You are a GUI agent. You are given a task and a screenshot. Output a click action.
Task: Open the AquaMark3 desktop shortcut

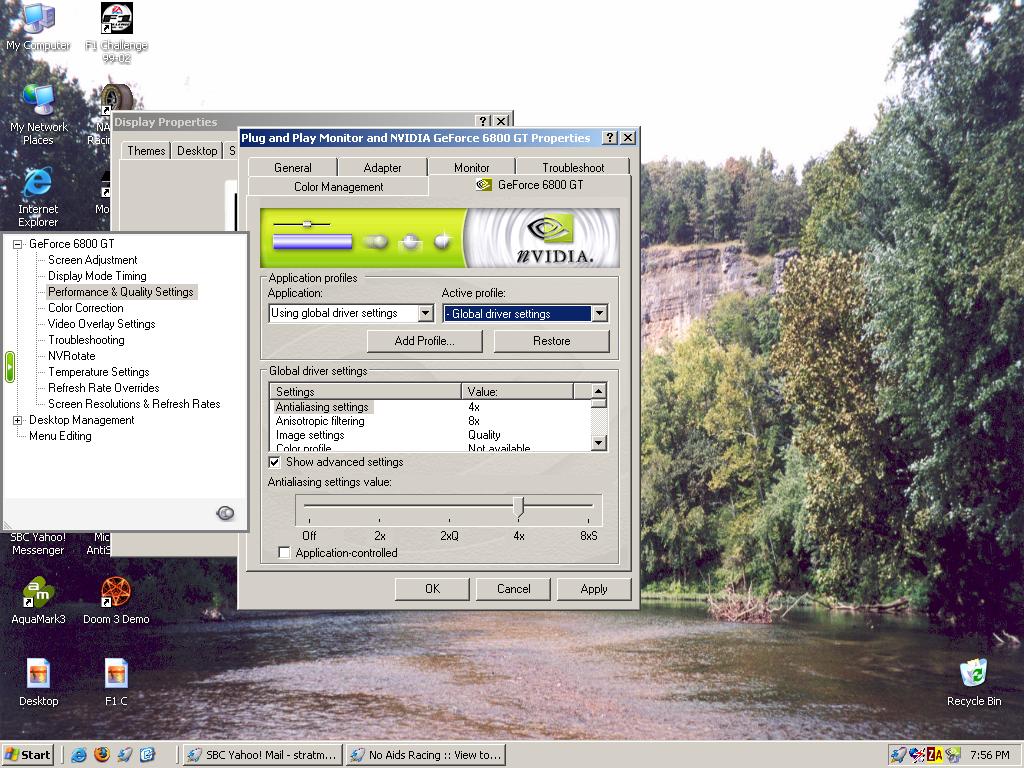click(x=38, y=593)
